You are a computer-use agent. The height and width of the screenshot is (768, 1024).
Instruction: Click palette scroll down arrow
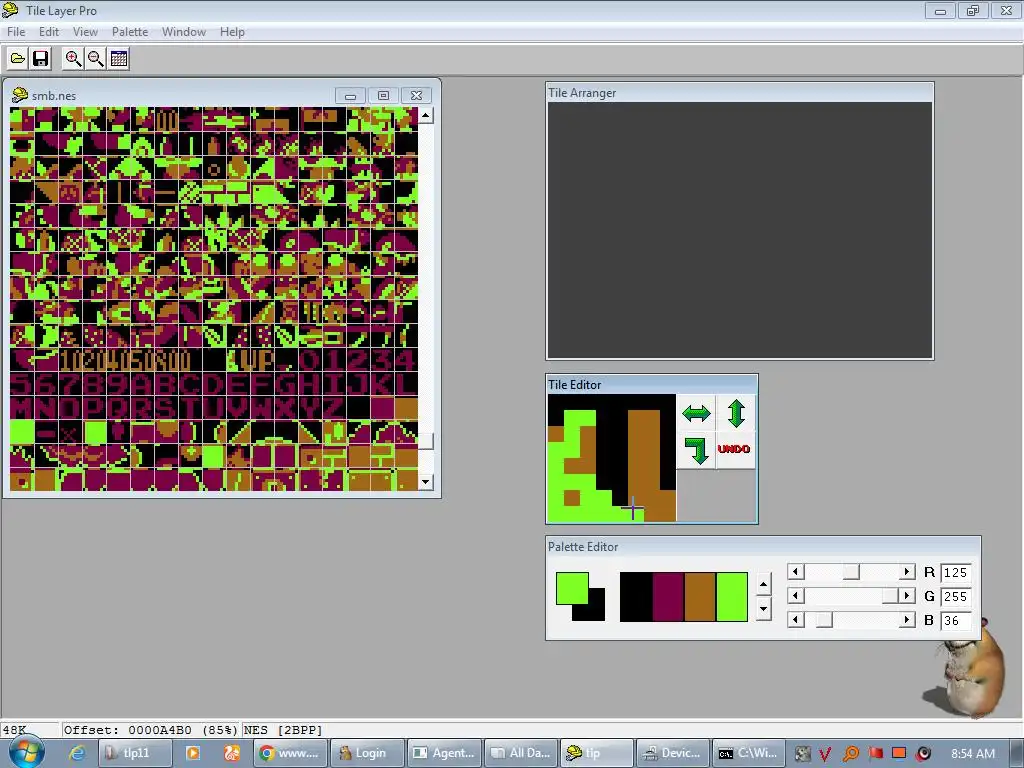[763, 609]
